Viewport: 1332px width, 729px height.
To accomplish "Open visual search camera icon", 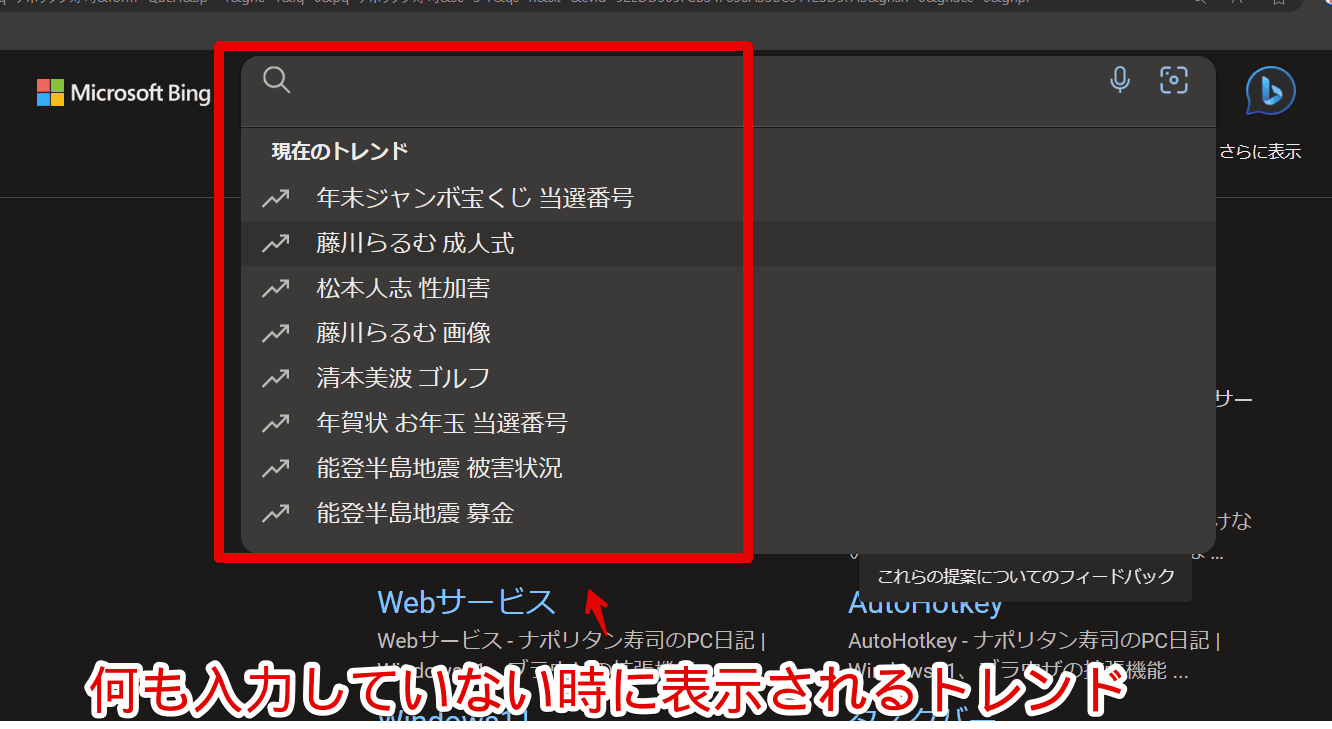I will 1174,80.
